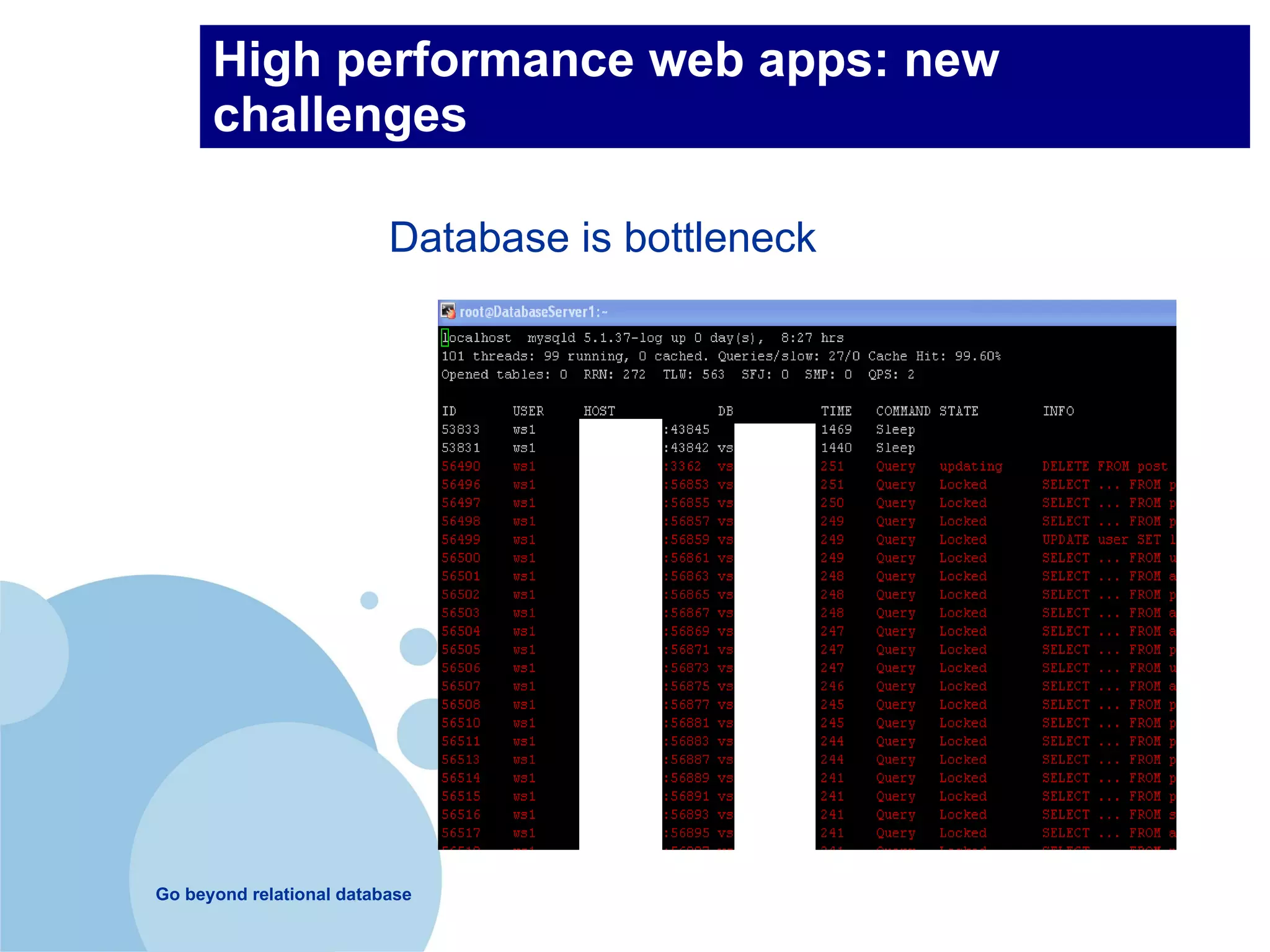Click the ID column header
The image size is (1270, 952).
pyautogui.click(x=449, y=411)
